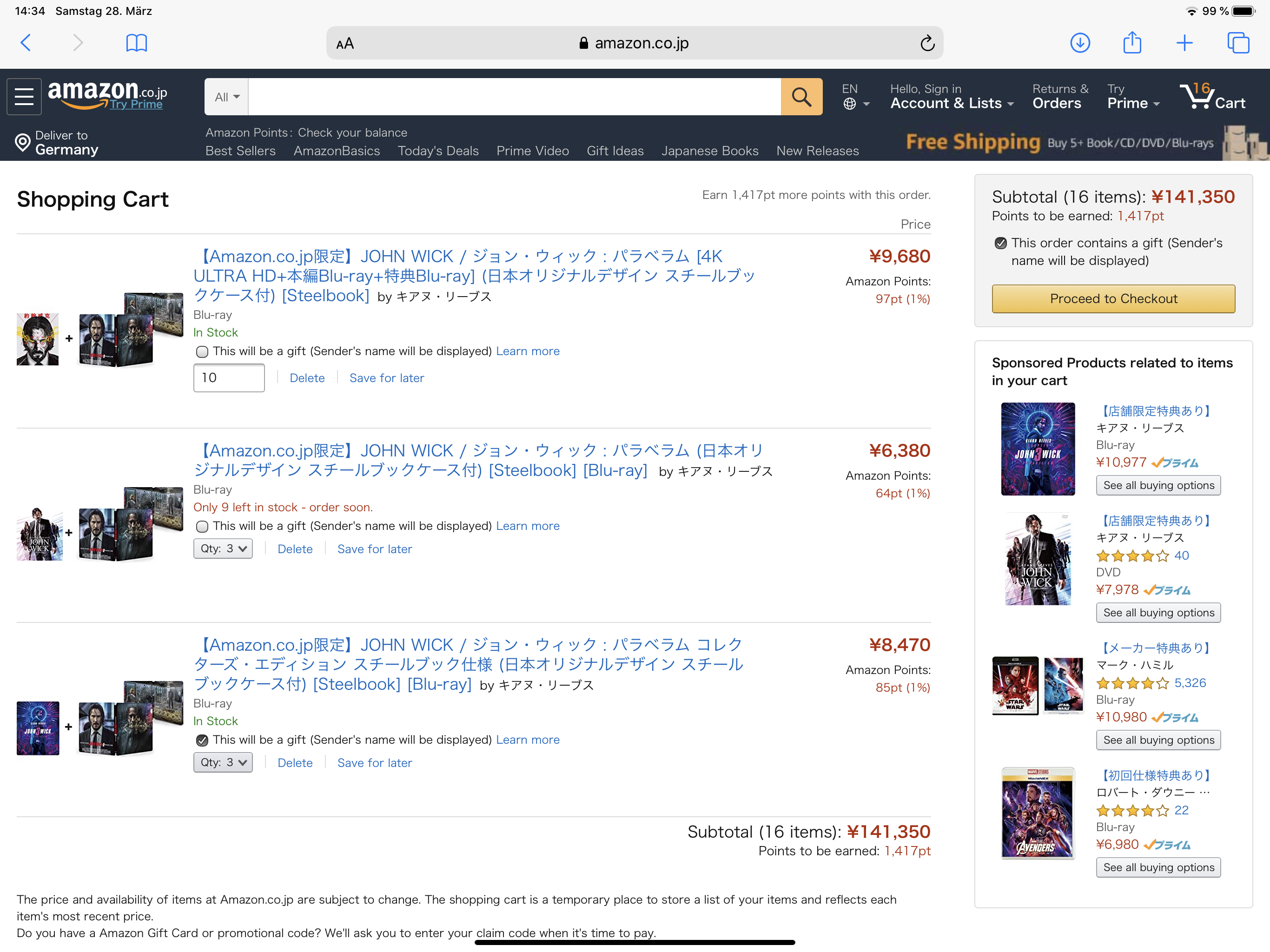
Task: Open Safari downloads icon
Action: coord(1080,43)
